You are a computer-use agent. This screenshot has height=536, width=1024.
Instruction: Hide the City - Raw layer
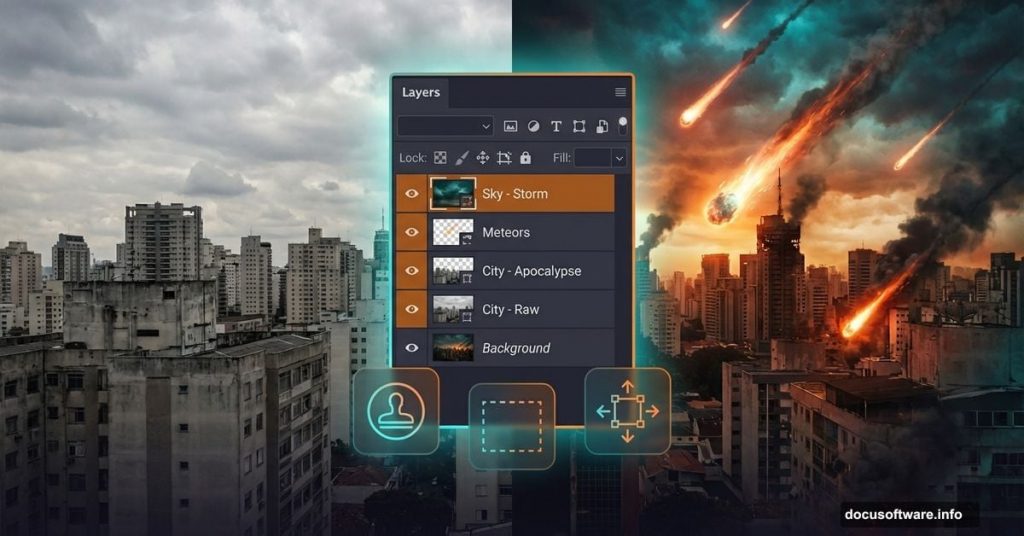click(x=411, y=309)
